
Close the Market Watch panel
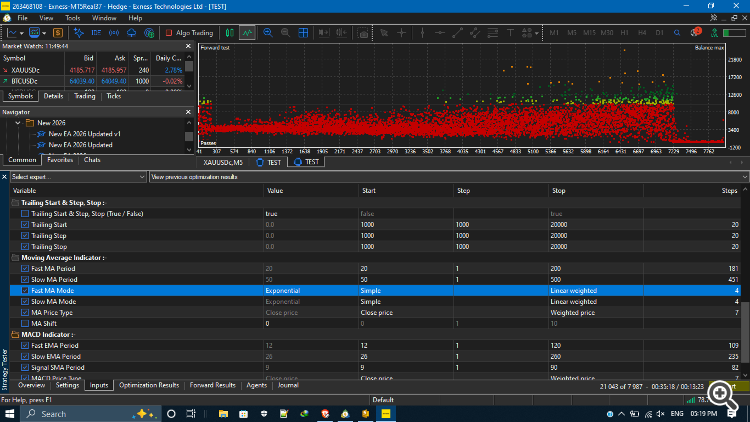pos(188,46)
